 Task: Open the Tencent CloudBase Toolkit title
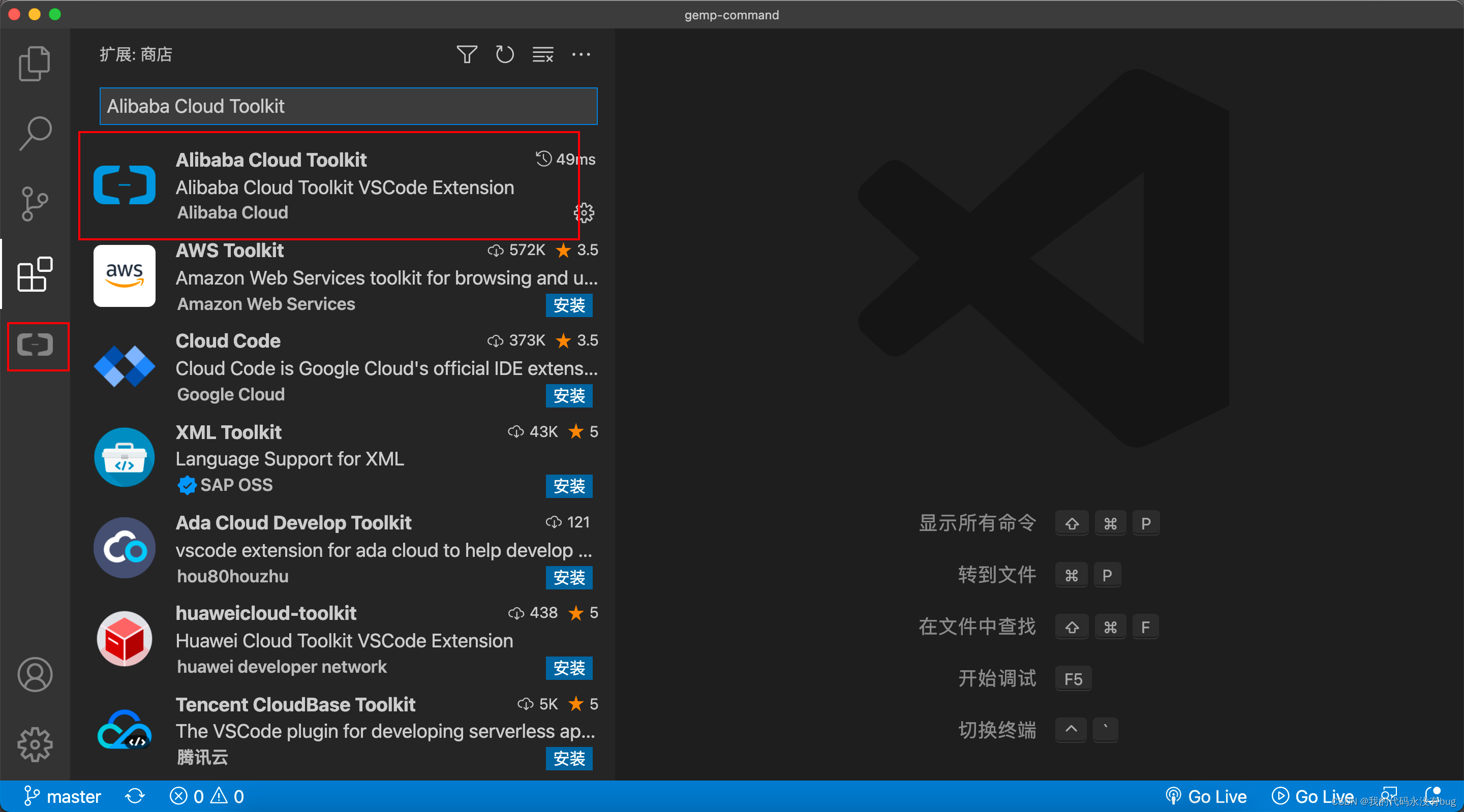point(295,705)
